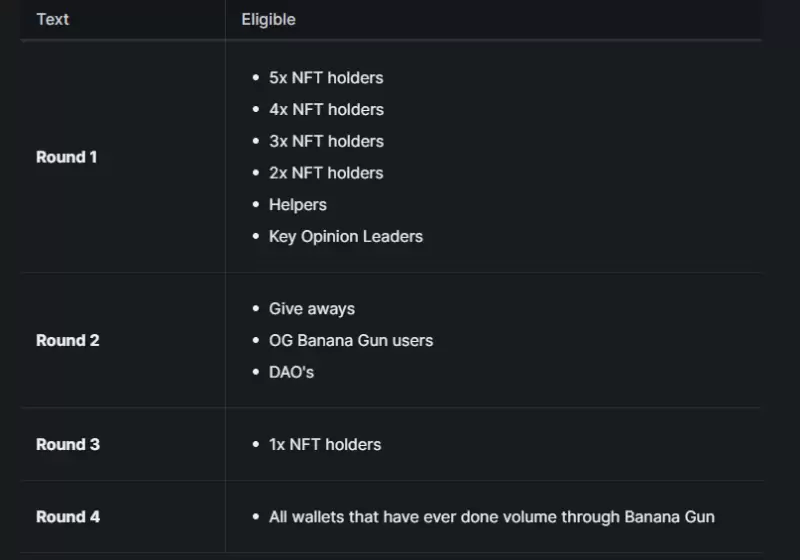Click the DAO's list item
The height and width of the screenshot is (560, 800).
point(292,372)
